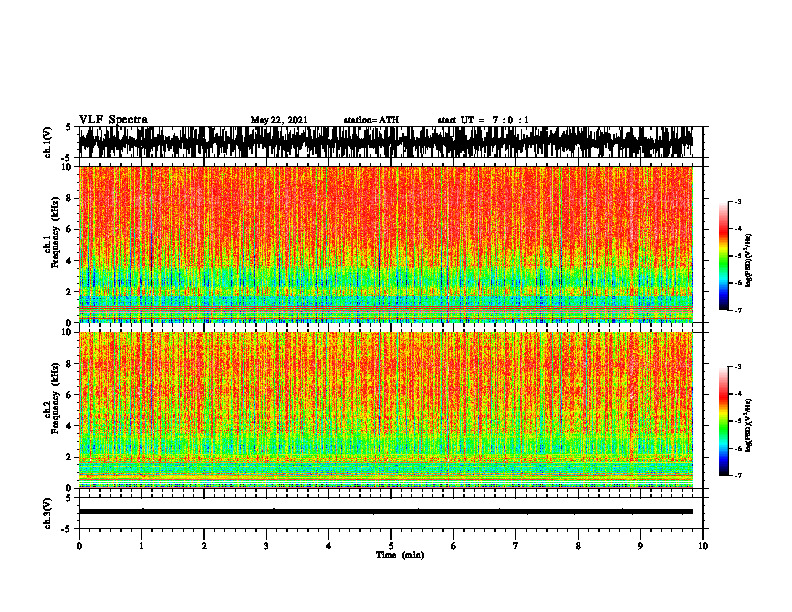792x612 pixels.
Task: Click time axis tick label "9"
Action: click(640, 546)
